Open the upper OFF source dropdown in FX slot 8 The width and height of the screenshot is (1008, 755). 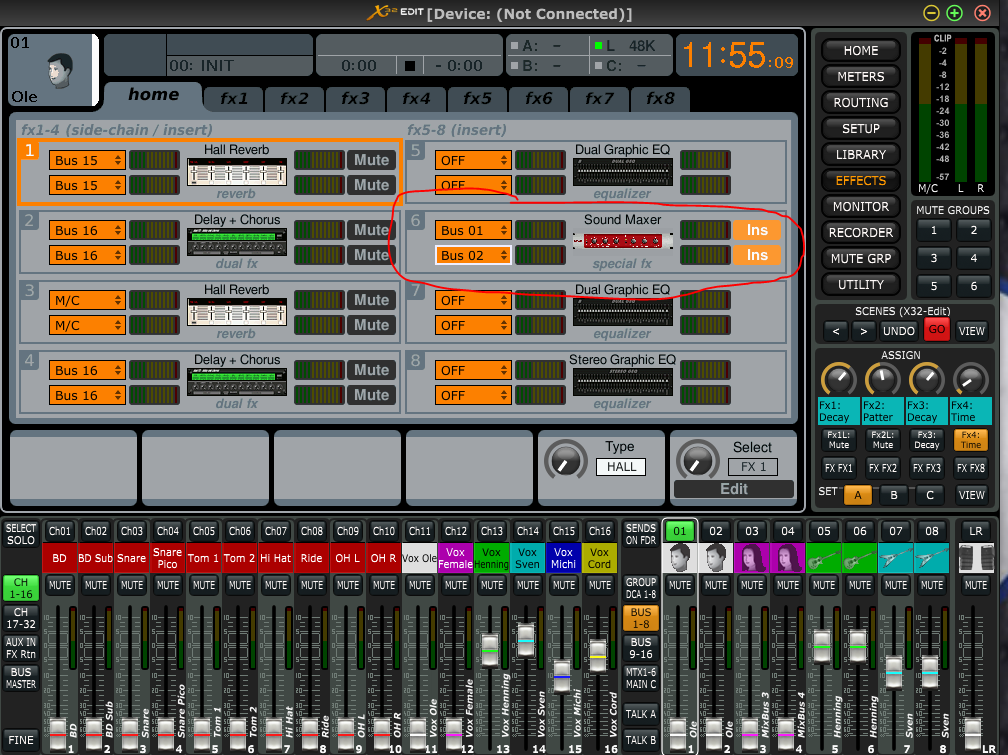[x=473, y=370]
